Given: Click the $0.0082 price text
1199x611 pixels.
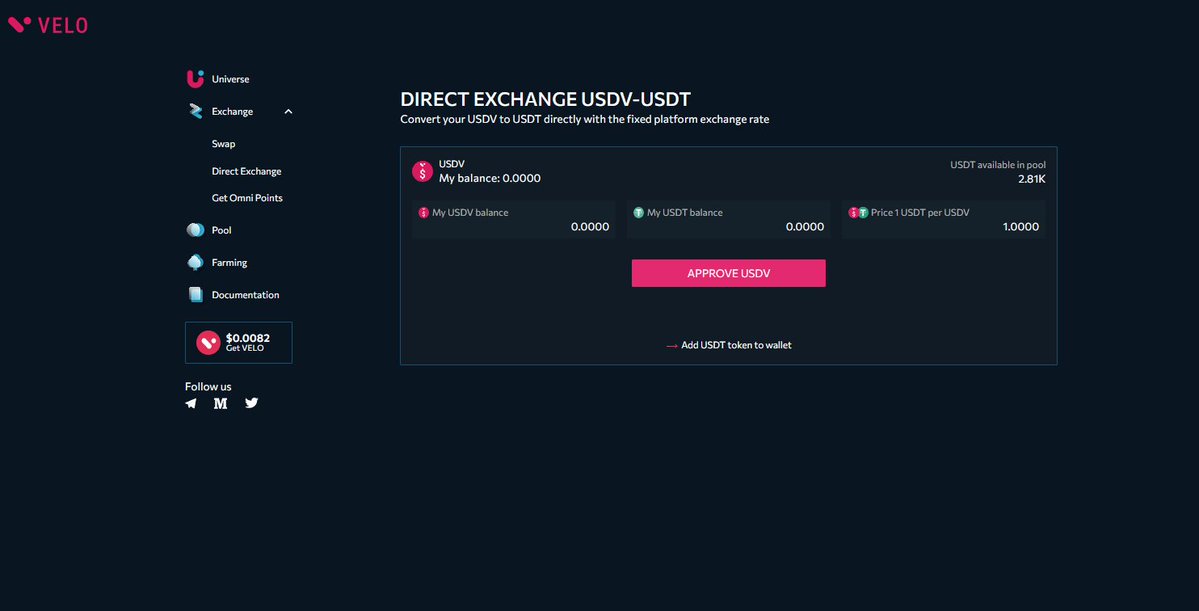Looking at the screenshot, I should [x=248, y=337].
